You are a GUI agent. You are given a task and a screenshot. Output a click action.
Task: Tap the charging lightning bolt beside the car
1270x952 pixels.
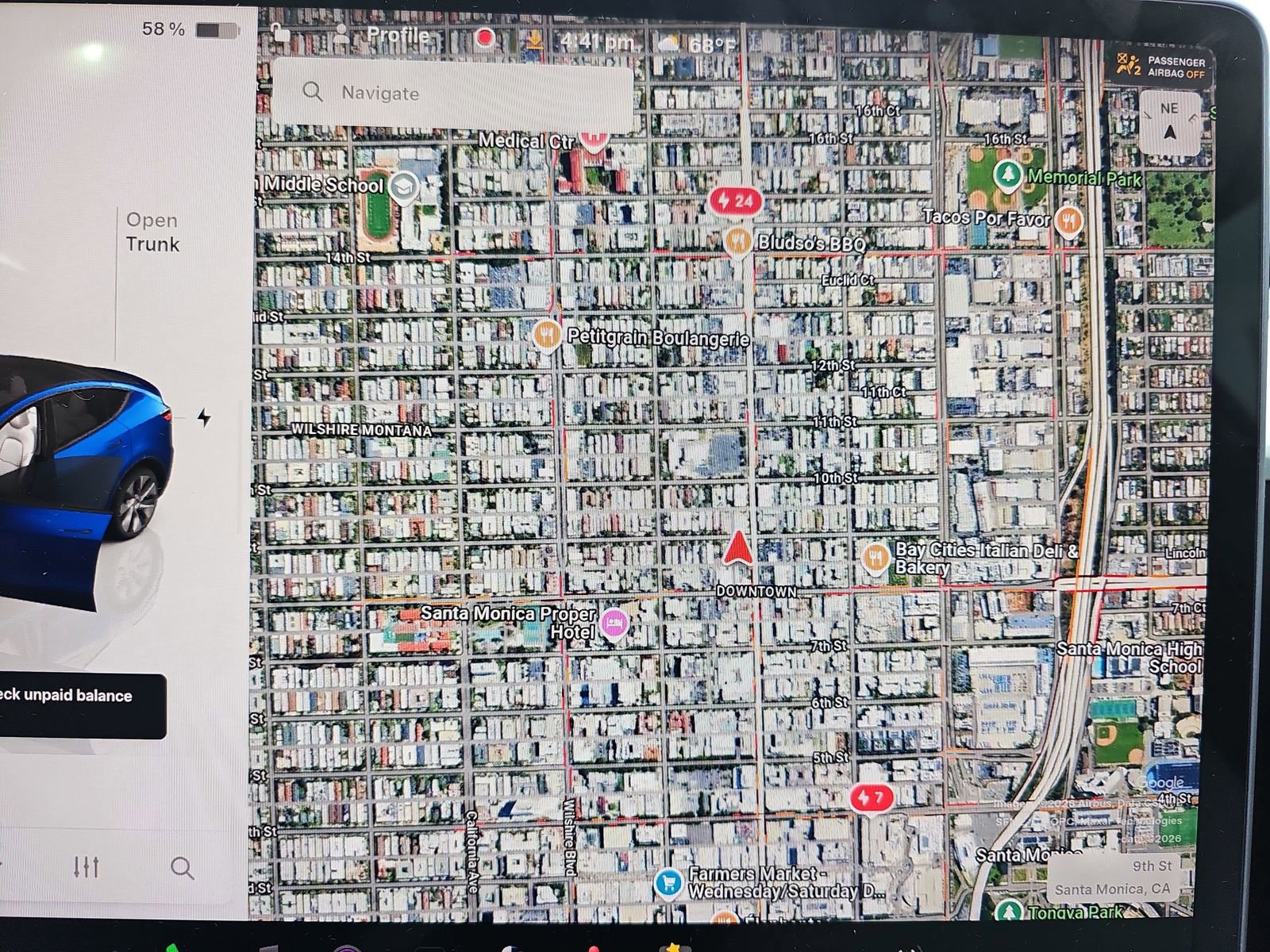204,417
